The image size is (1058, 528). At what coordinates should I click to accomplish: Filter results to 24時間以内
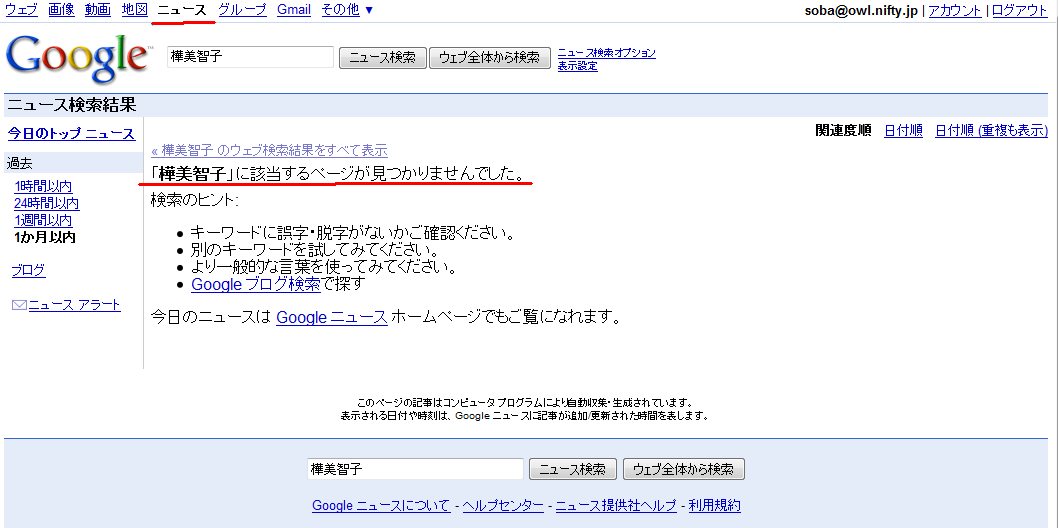point(47,204)
